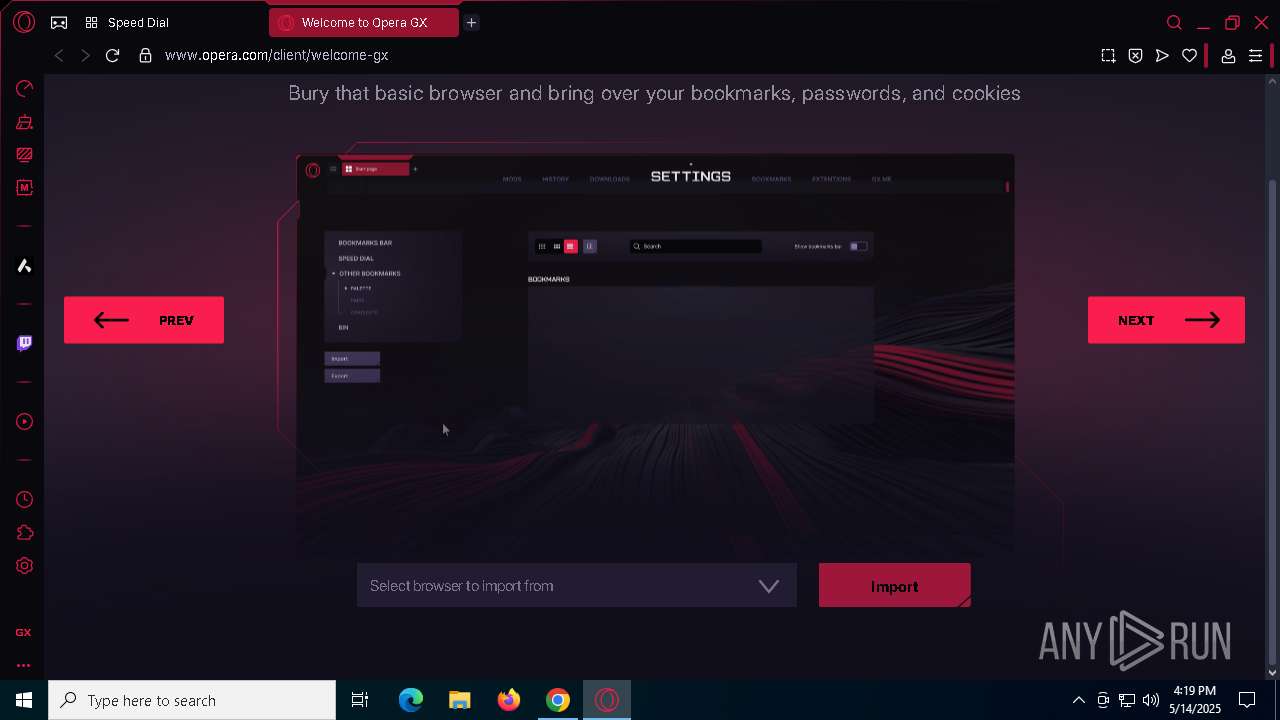Open the Windows Start menu
The height and width of the screenshot is (720, 1280).
click(x=24, y=700)
